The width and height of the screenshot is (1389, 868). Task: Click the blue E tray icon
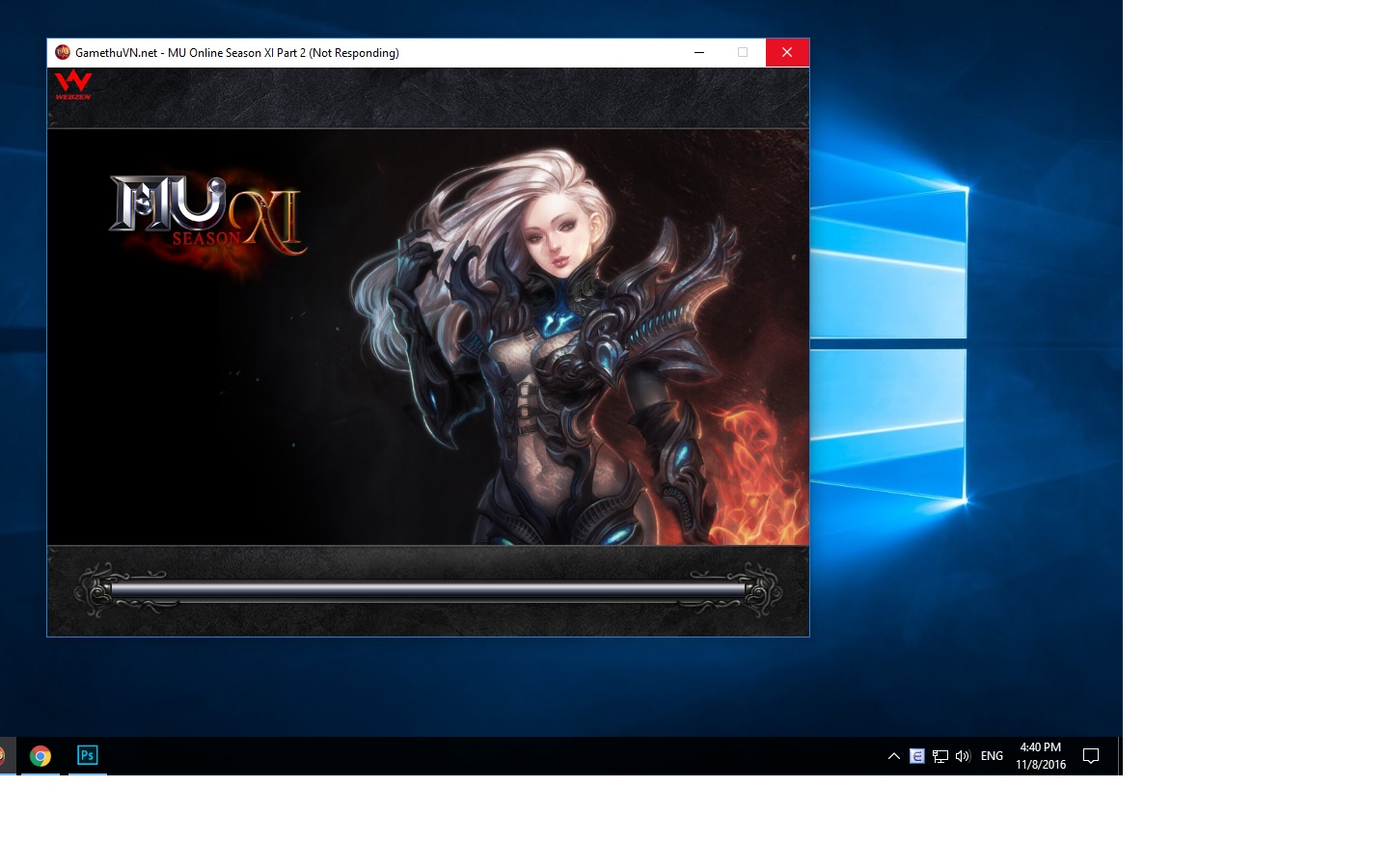(917, 756)
